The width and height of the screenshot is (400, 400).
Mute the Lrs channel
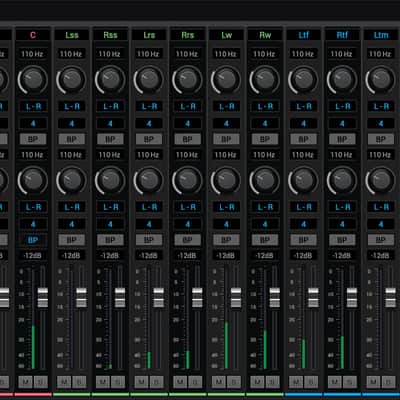pos(141,382)
